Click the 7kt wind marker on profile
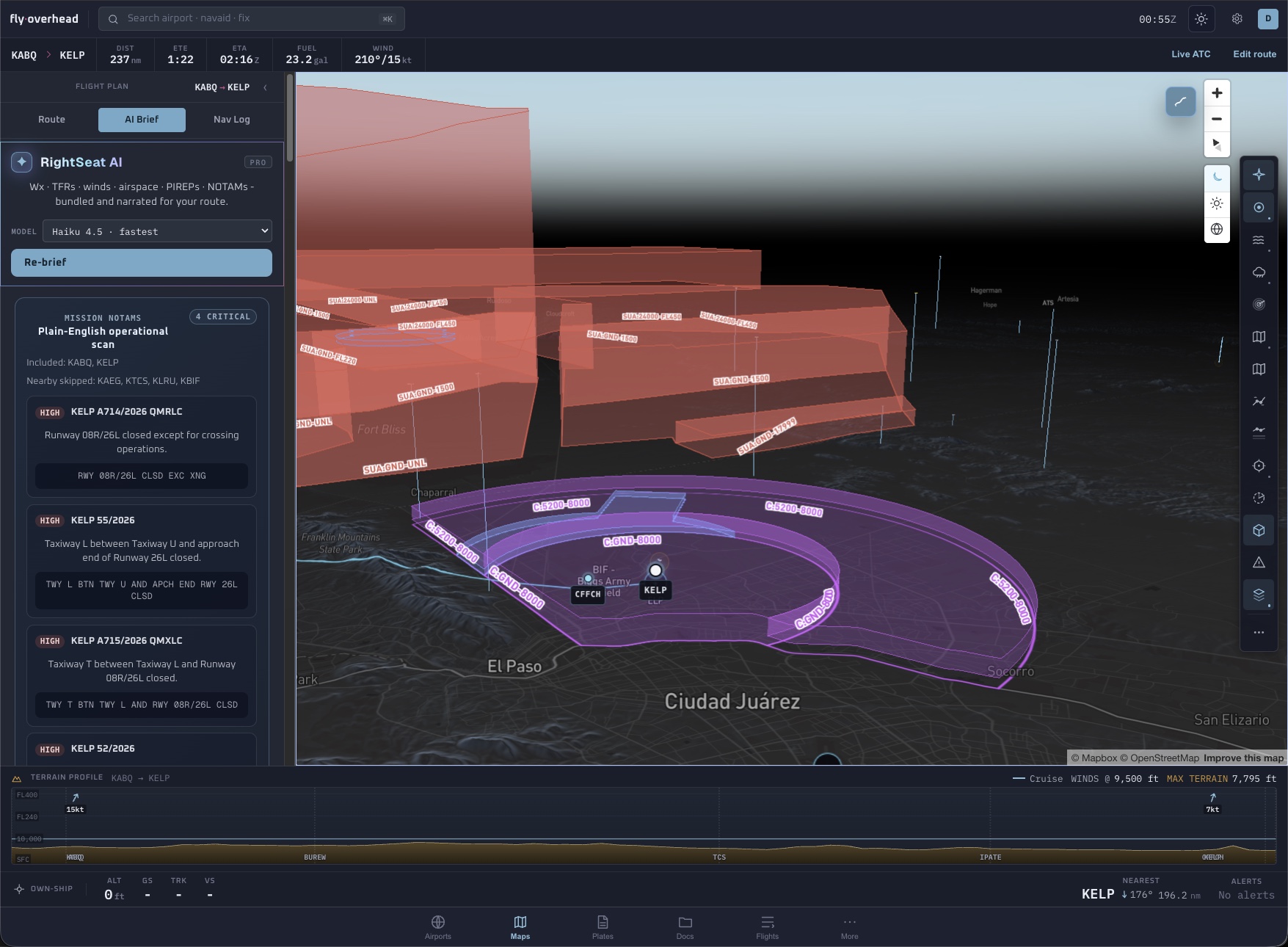Screen dimensions: 1288x947 [x=1212, y=803]
